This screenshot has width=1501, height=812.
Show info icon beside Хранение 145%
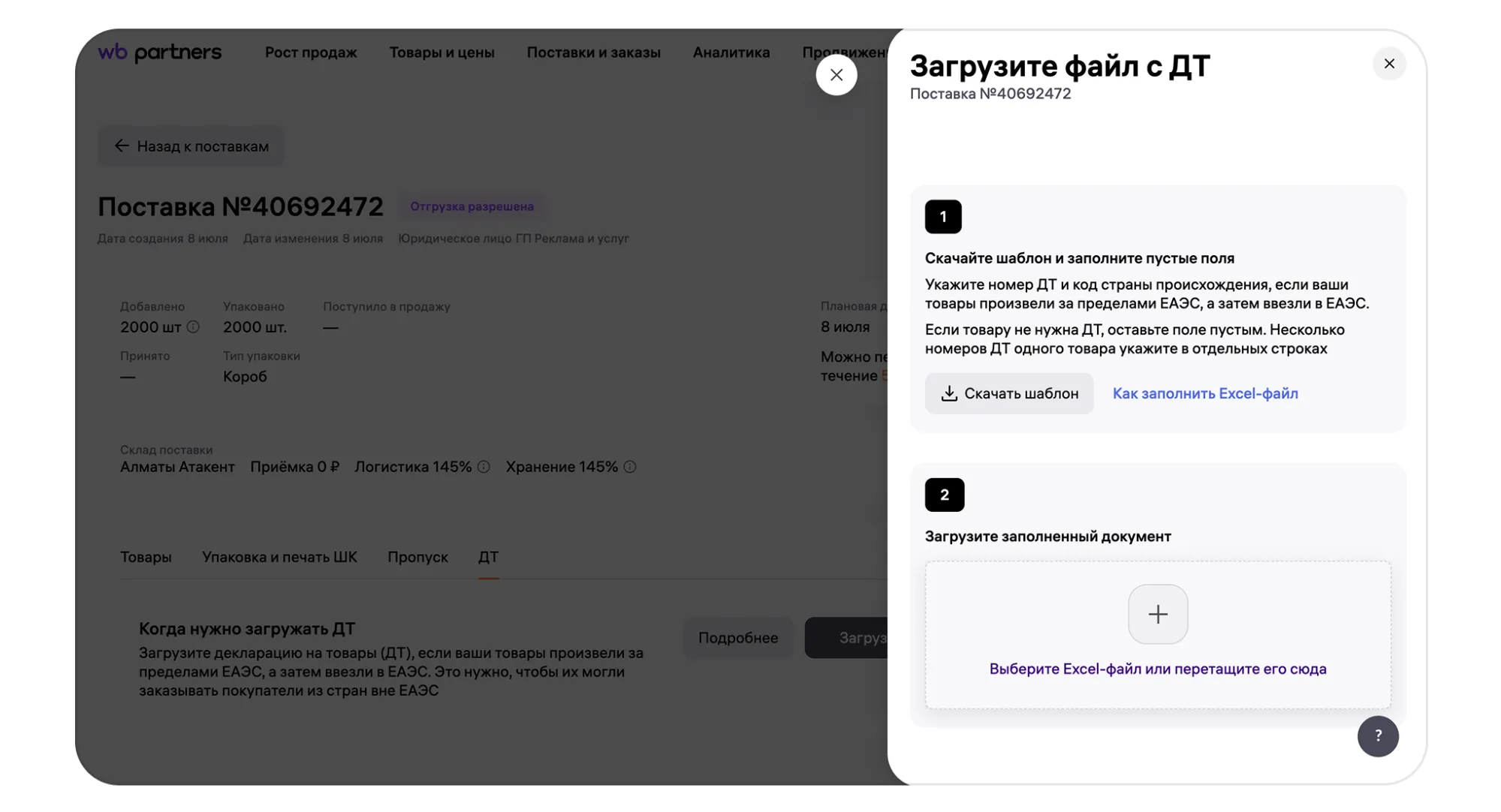click(630, 467)
